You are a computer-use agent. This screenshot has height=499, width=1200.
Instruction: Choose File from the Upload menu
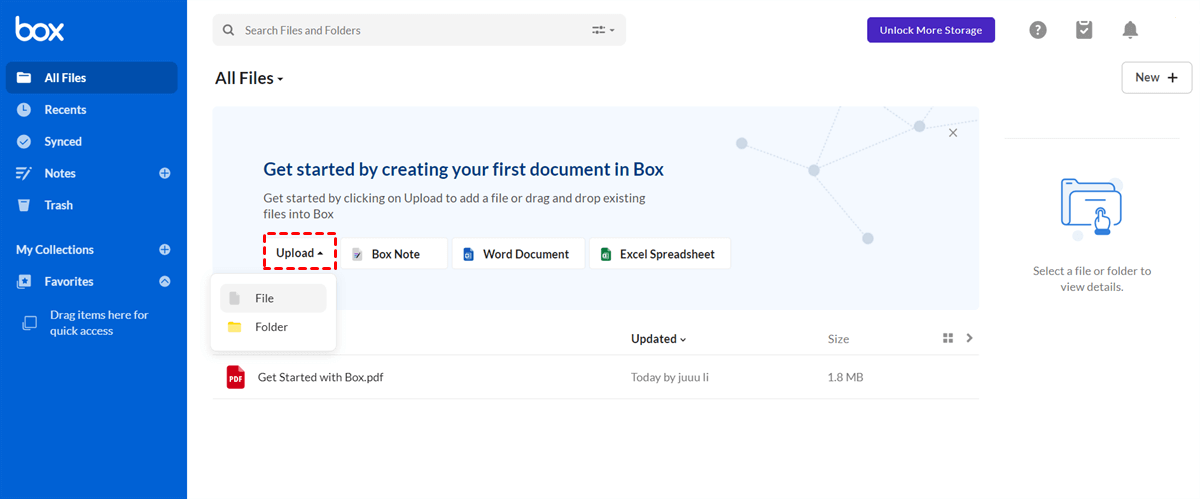273,298
